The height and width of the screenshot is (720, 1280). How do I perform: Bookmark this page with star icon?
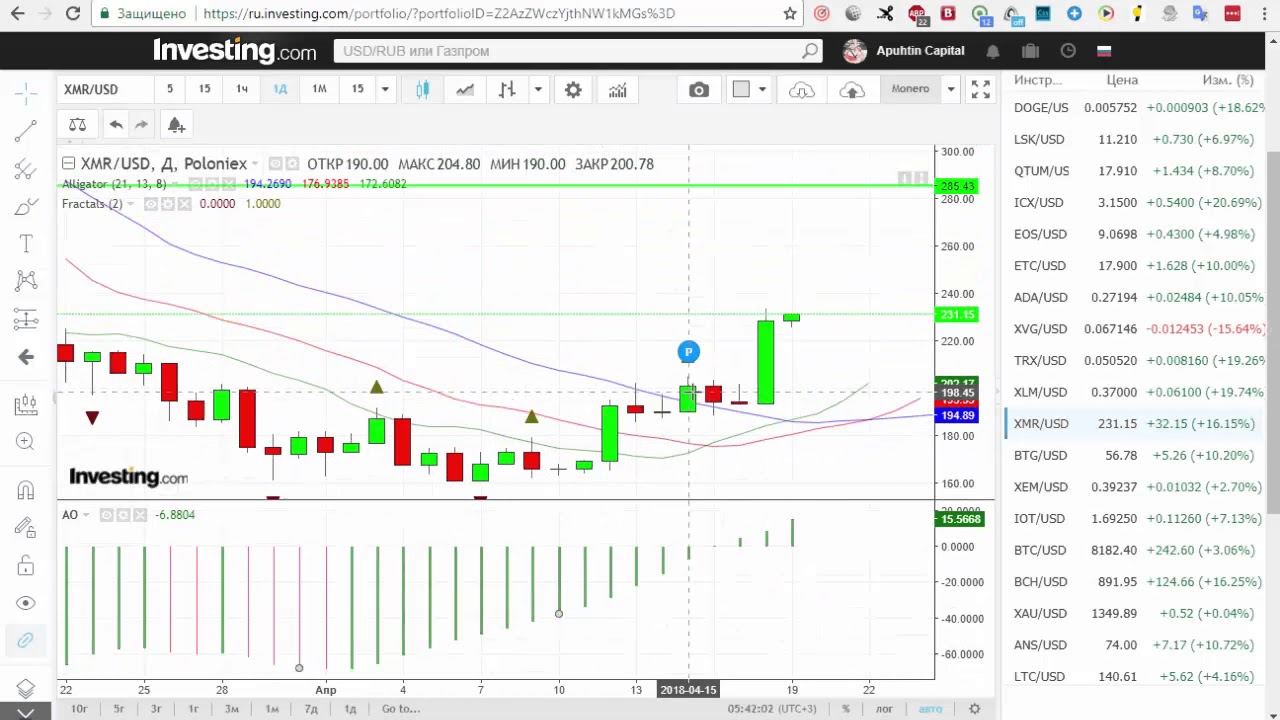pyautogui.click(x=790, y=13)
